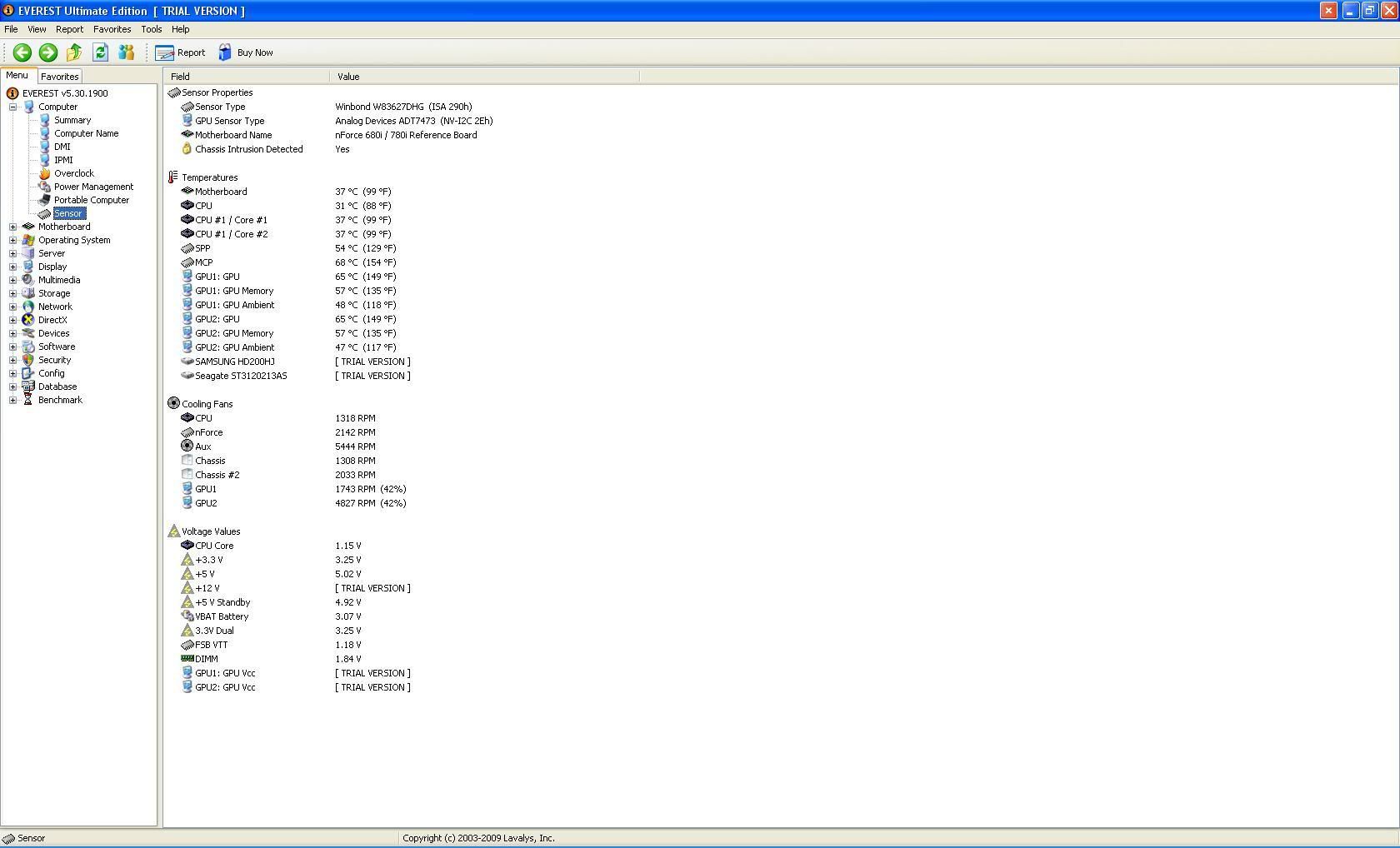
Task: Click the Overclock flame icon
Action: 45,173
